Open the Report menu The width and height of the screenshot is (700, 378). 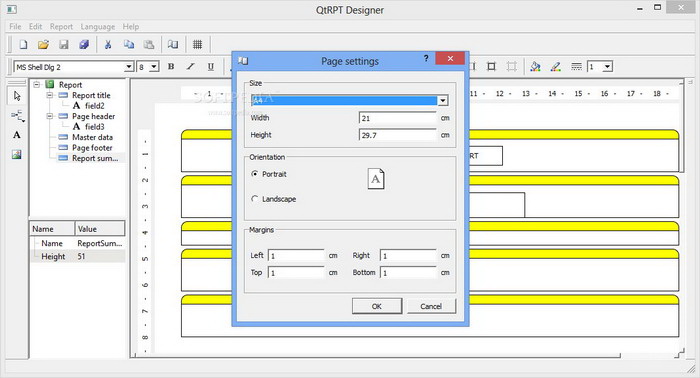click(x=61, y=26)
